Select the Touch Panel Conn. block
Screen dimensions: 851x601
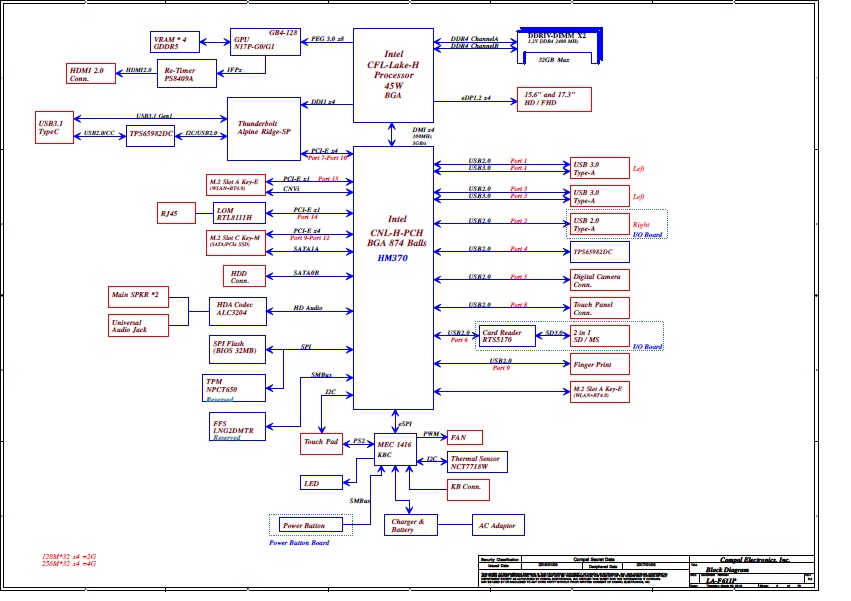[600, 308]
